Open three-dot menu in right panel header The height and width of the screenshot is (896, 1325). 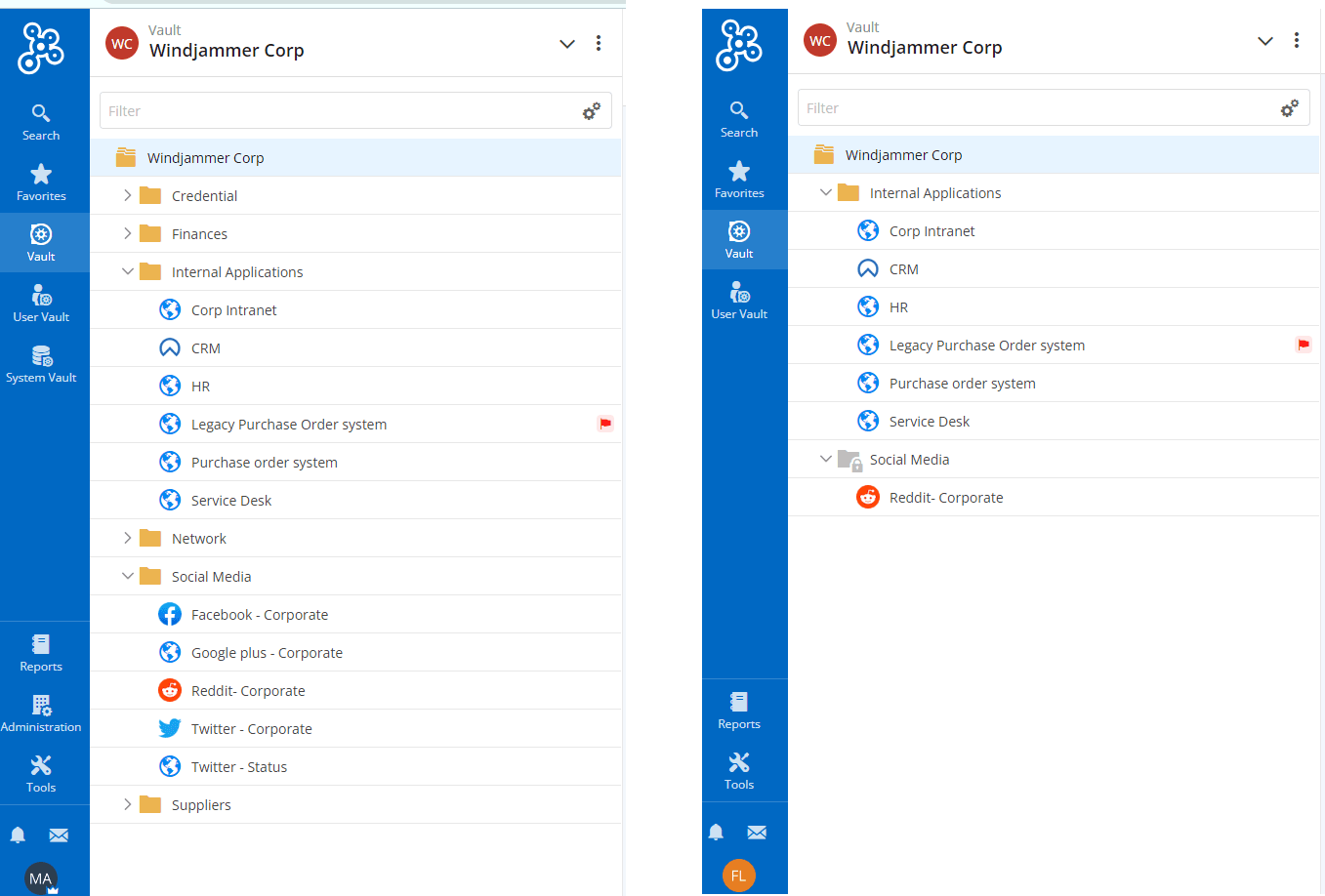(1297, 41)
